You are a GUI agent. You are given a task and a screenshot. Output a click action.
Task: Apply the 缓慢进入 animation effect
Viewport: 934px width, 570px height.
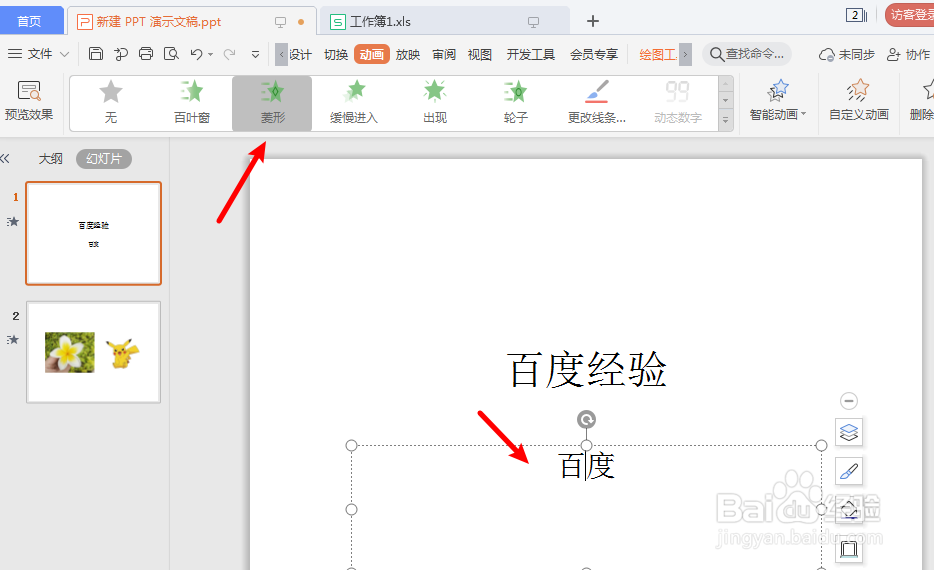pos(354,102)
